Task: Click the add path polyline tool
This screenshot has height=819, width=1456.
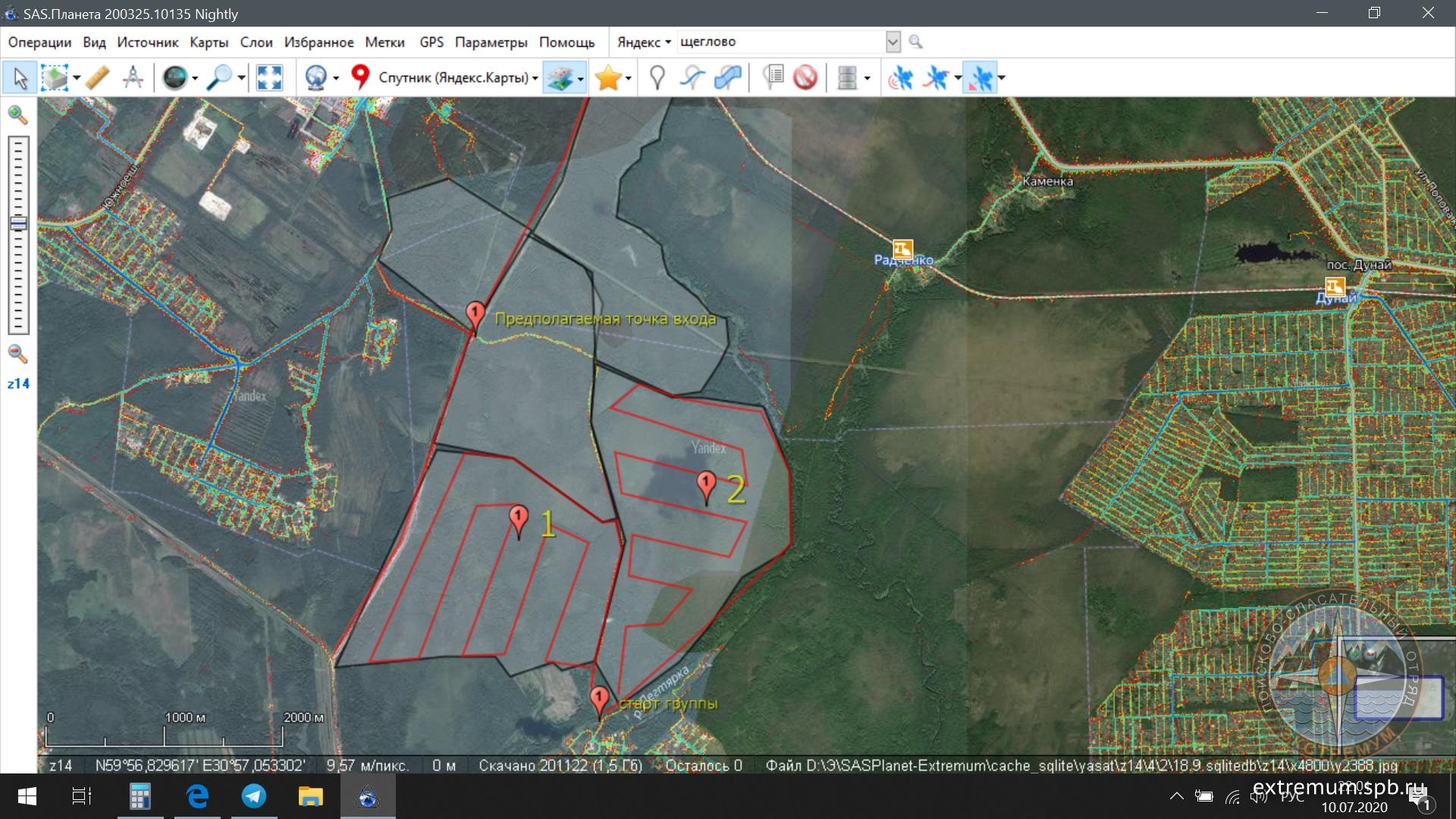Action: [x=692, y=77]
